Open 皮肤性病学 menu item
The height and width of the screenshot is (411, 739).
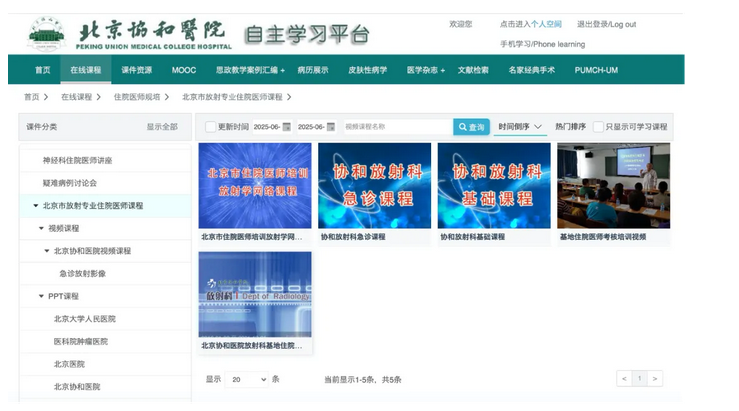(368, 70)
